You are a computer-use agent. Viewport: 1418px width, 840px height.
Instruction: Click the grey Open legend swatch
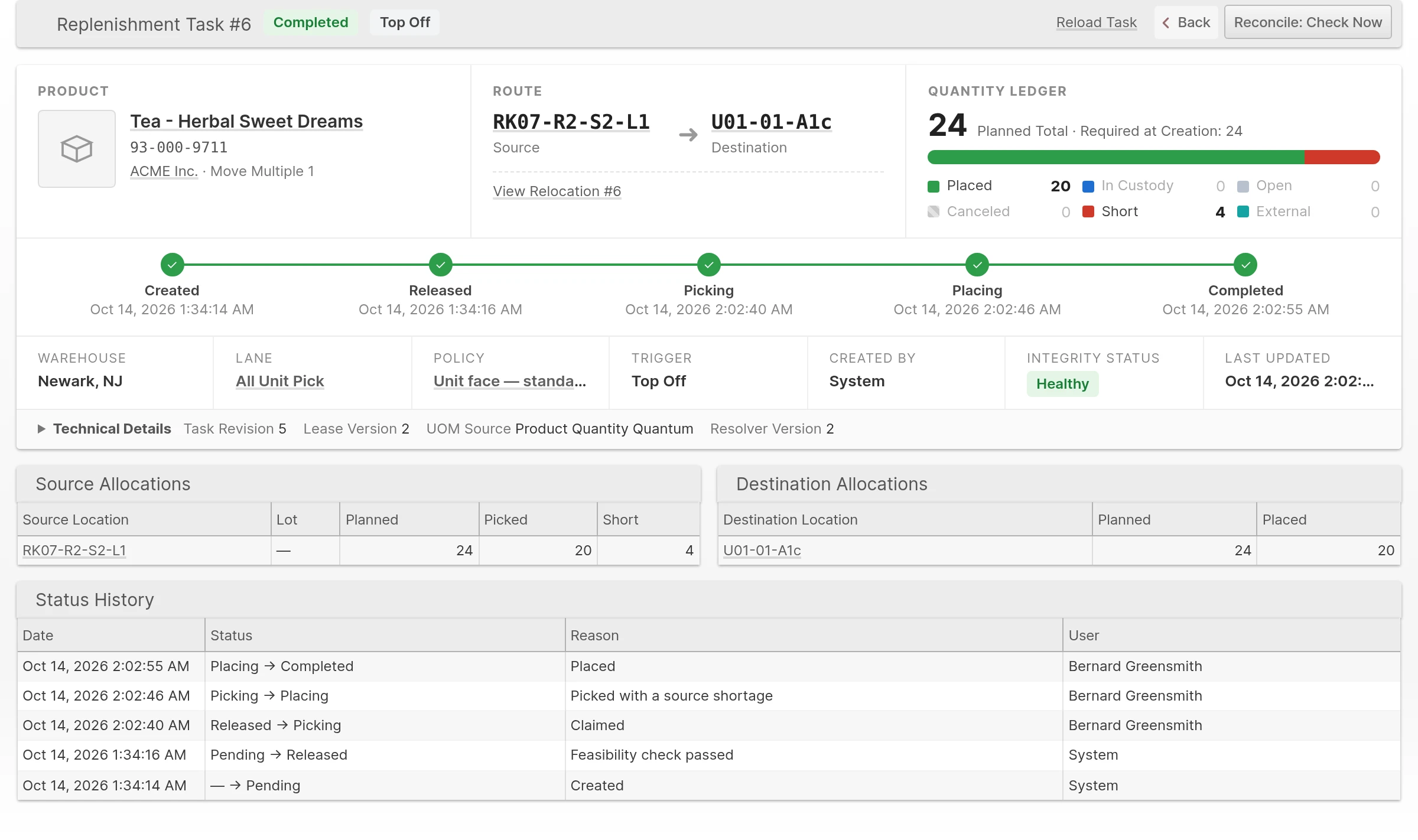coord(1243,187)
